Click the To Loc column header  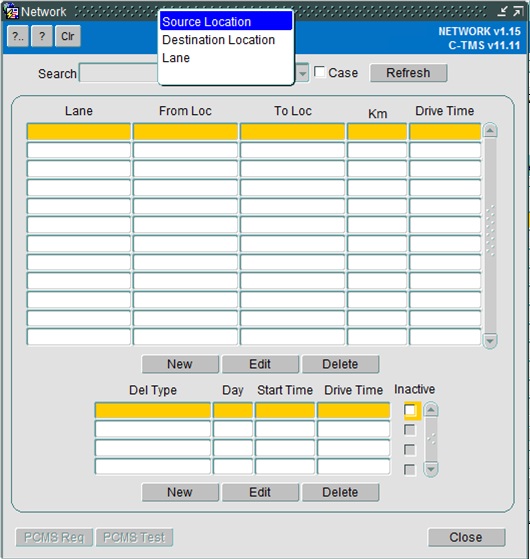click(293, 111)
